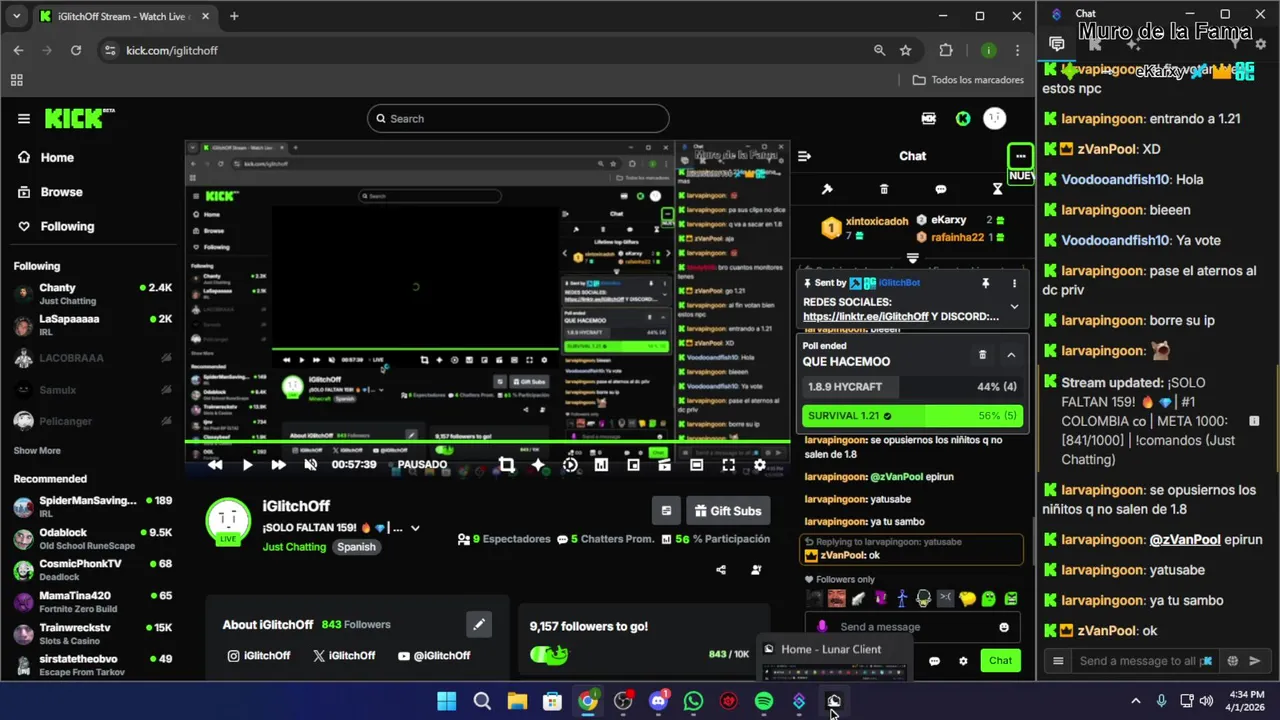The image size is (1280, 720).
Task: Open the profile avatar menu in Kick header
Action: (994, 119)
